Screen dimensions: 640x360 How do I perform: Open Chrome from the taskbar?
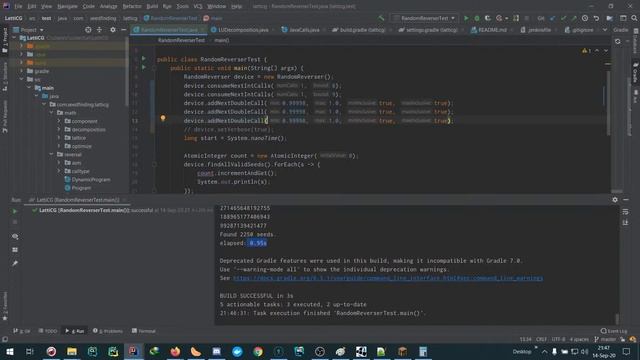point(258,351)
